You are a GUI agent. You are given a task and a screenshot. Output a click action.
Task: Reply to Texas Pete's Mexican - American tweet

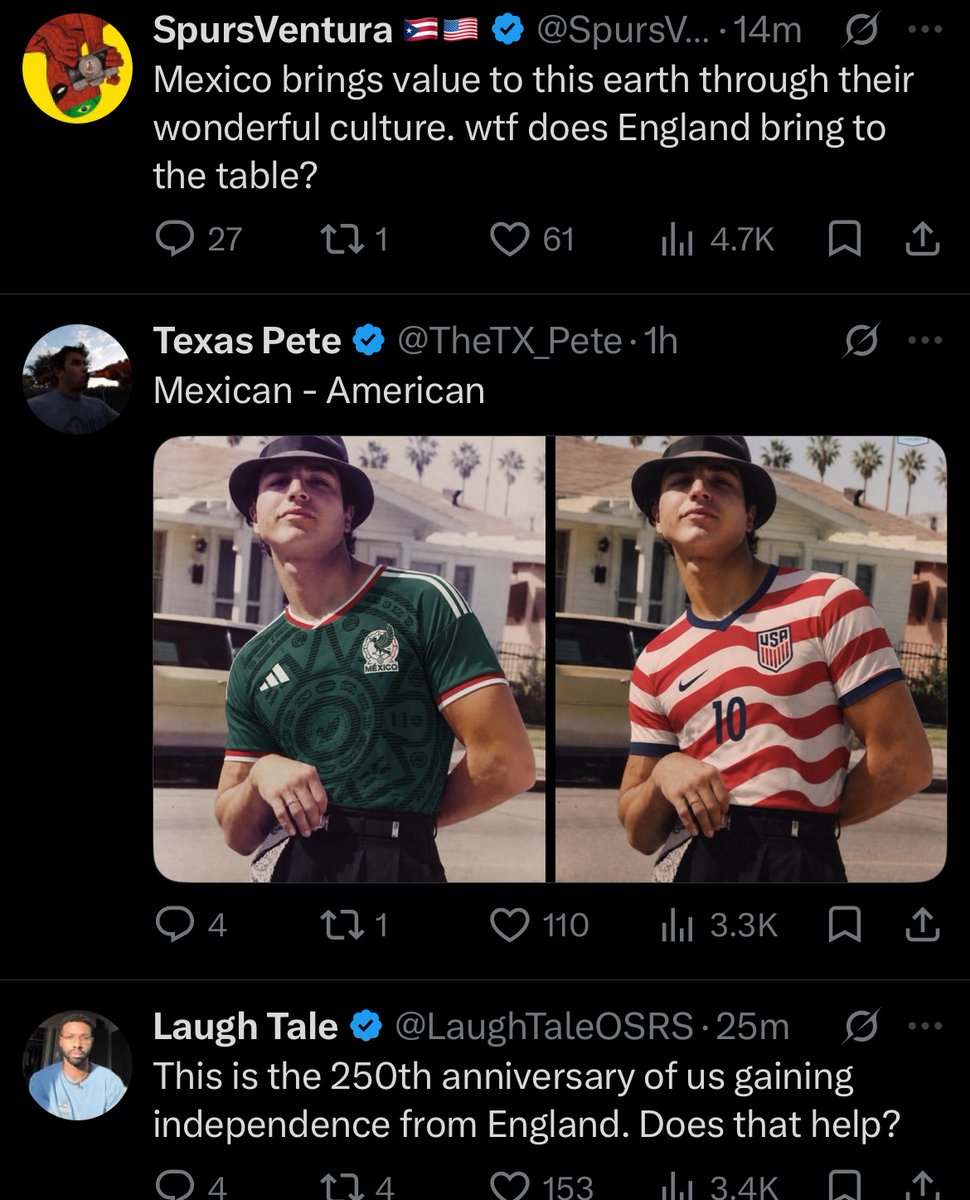click(176, 925)
